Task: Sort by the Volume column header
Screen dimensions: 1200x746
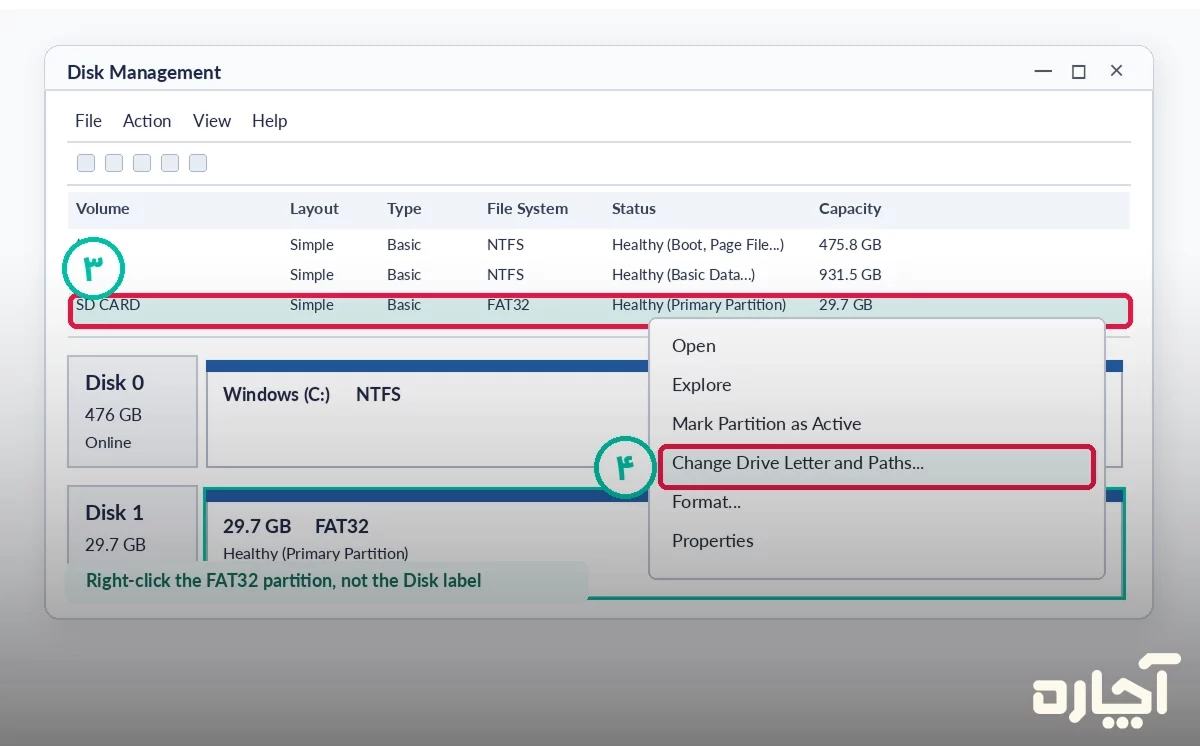Action: tap(103, 209)
